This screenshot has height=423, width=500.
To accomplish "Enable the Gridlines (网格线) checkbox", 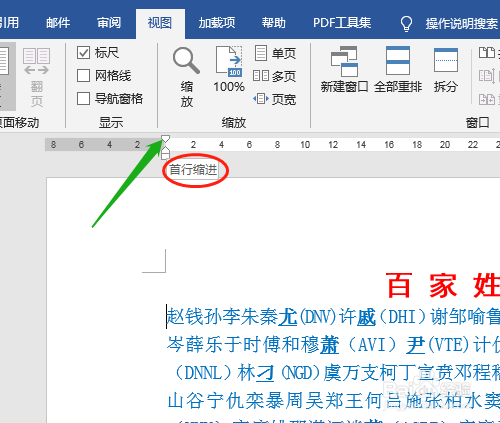I will tap(83, 76).
